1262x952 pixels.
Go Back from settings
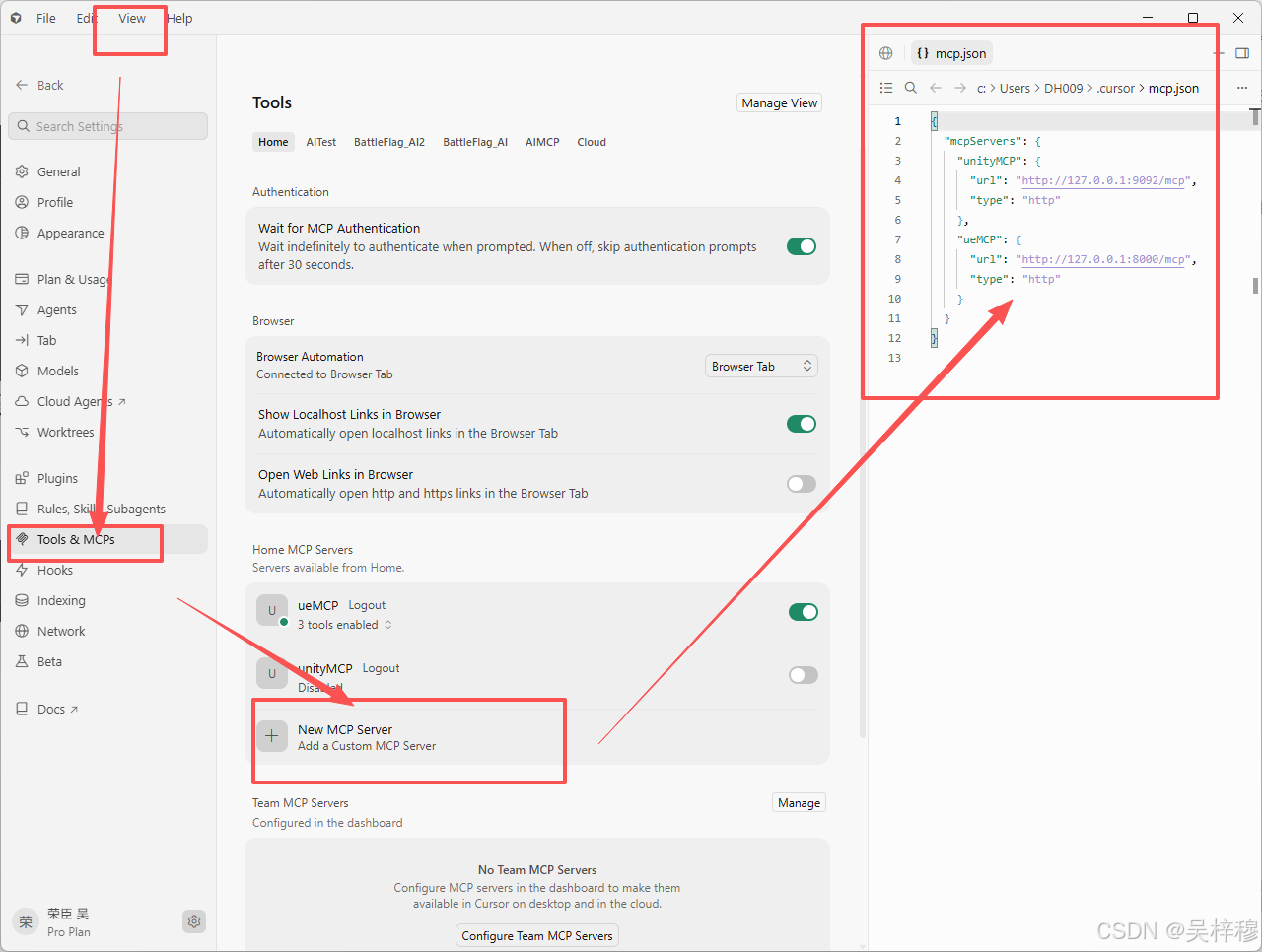(39, 85)
